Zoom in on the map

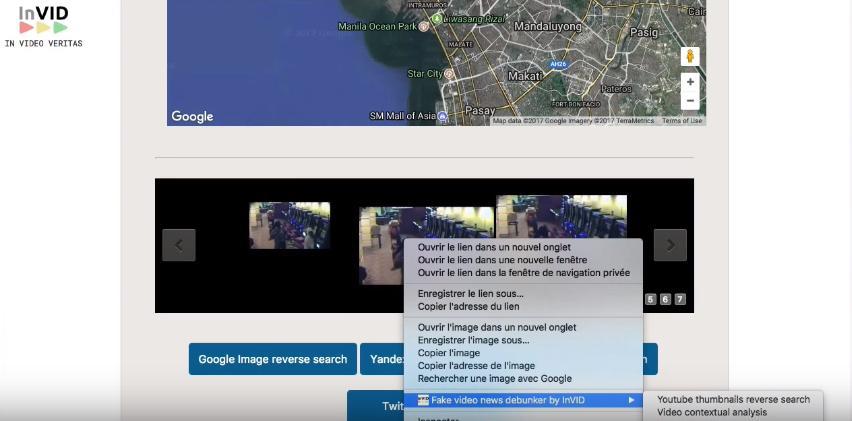[690, 82]
